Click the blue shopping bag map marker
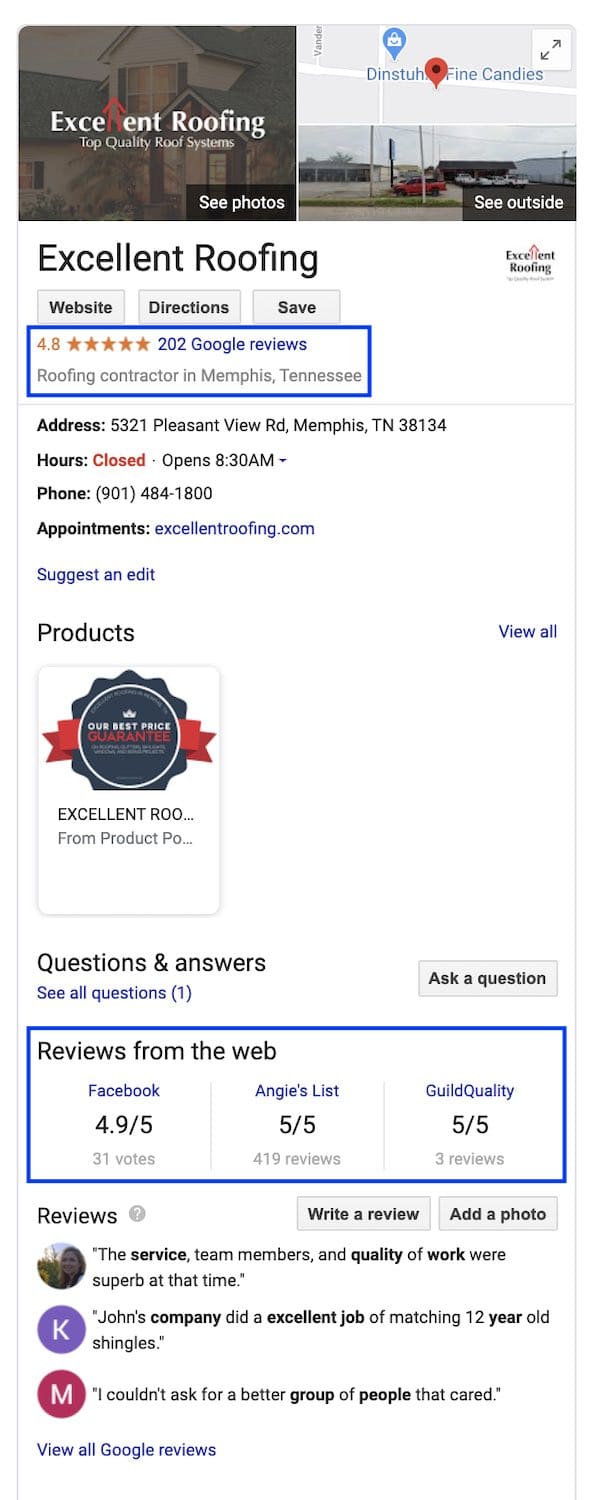Viewport: 595px width, 1500px height. pyautogui.click(x=395, y=41)
